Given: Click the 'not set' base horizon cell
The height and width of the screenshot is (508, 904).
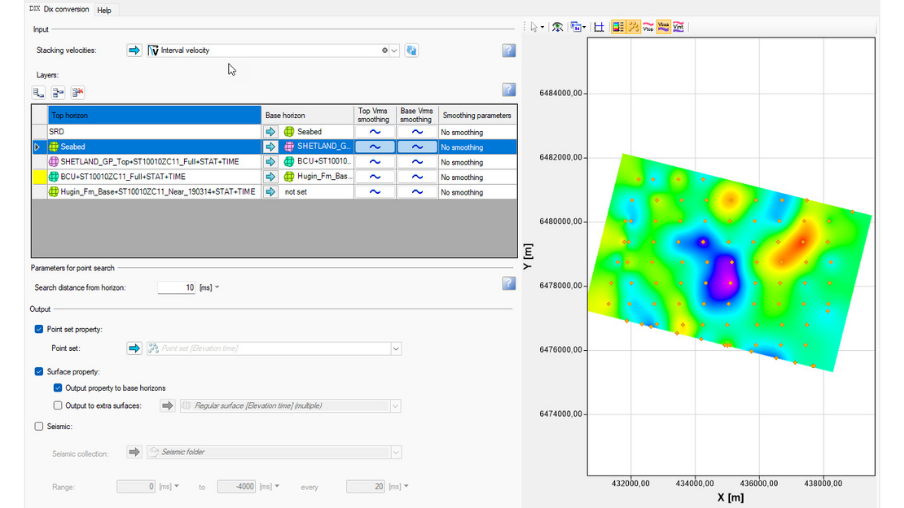Looking at the screenshot, I should coord(316,192).
